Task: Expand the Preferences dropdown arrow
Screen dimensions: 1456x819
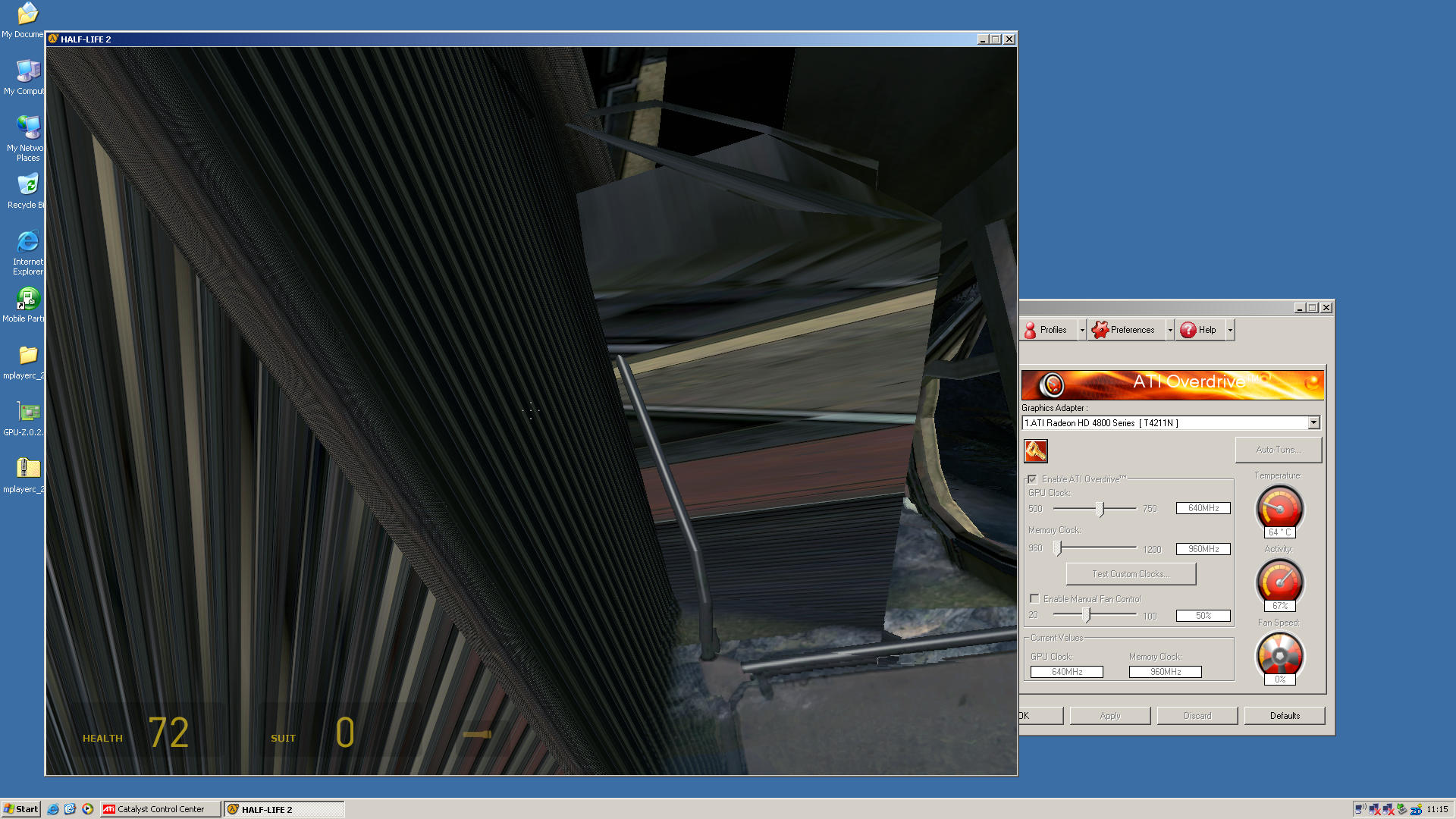Action: 1170,330
